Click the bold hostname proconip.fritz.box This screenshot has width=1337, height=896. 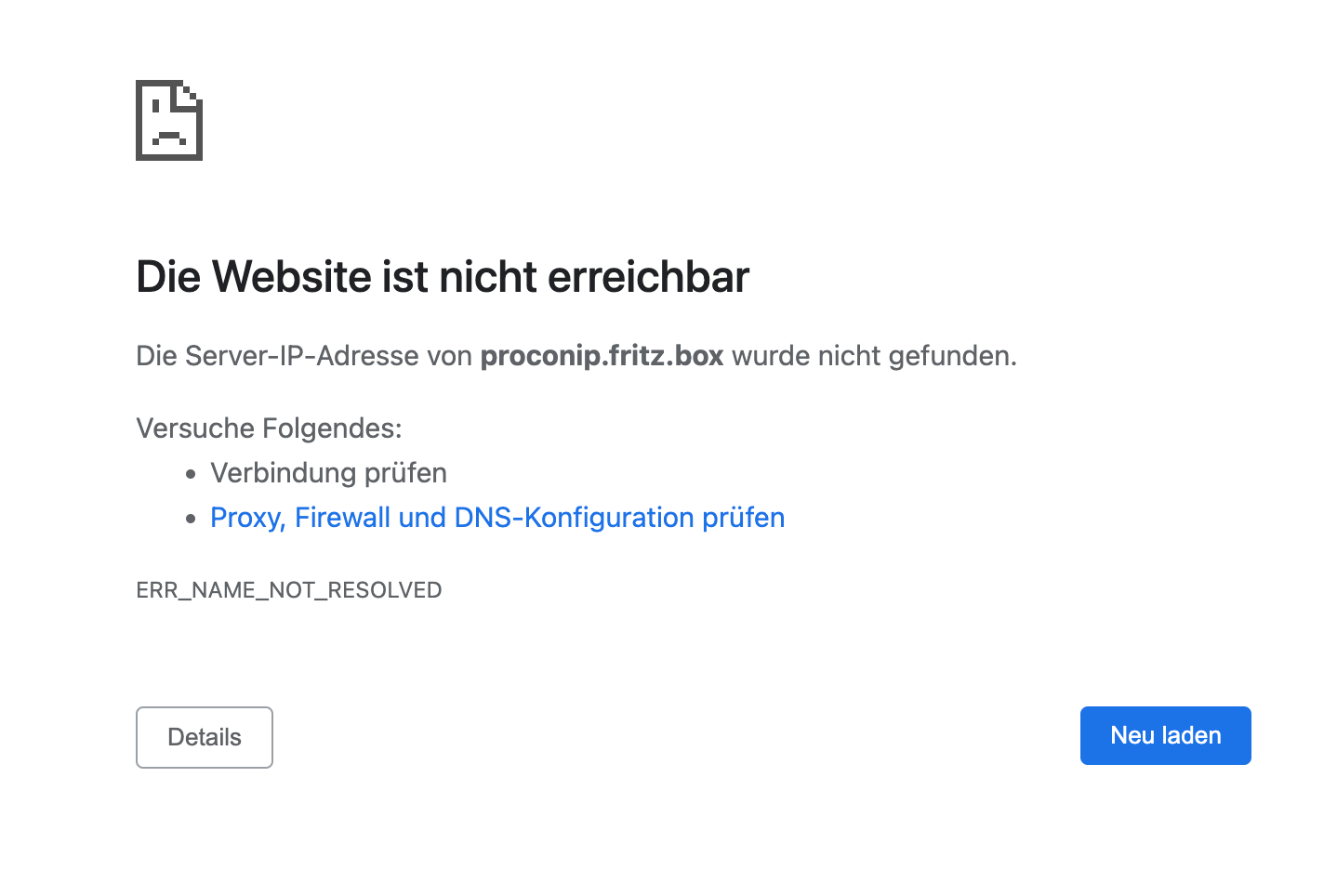click(602, 355)
